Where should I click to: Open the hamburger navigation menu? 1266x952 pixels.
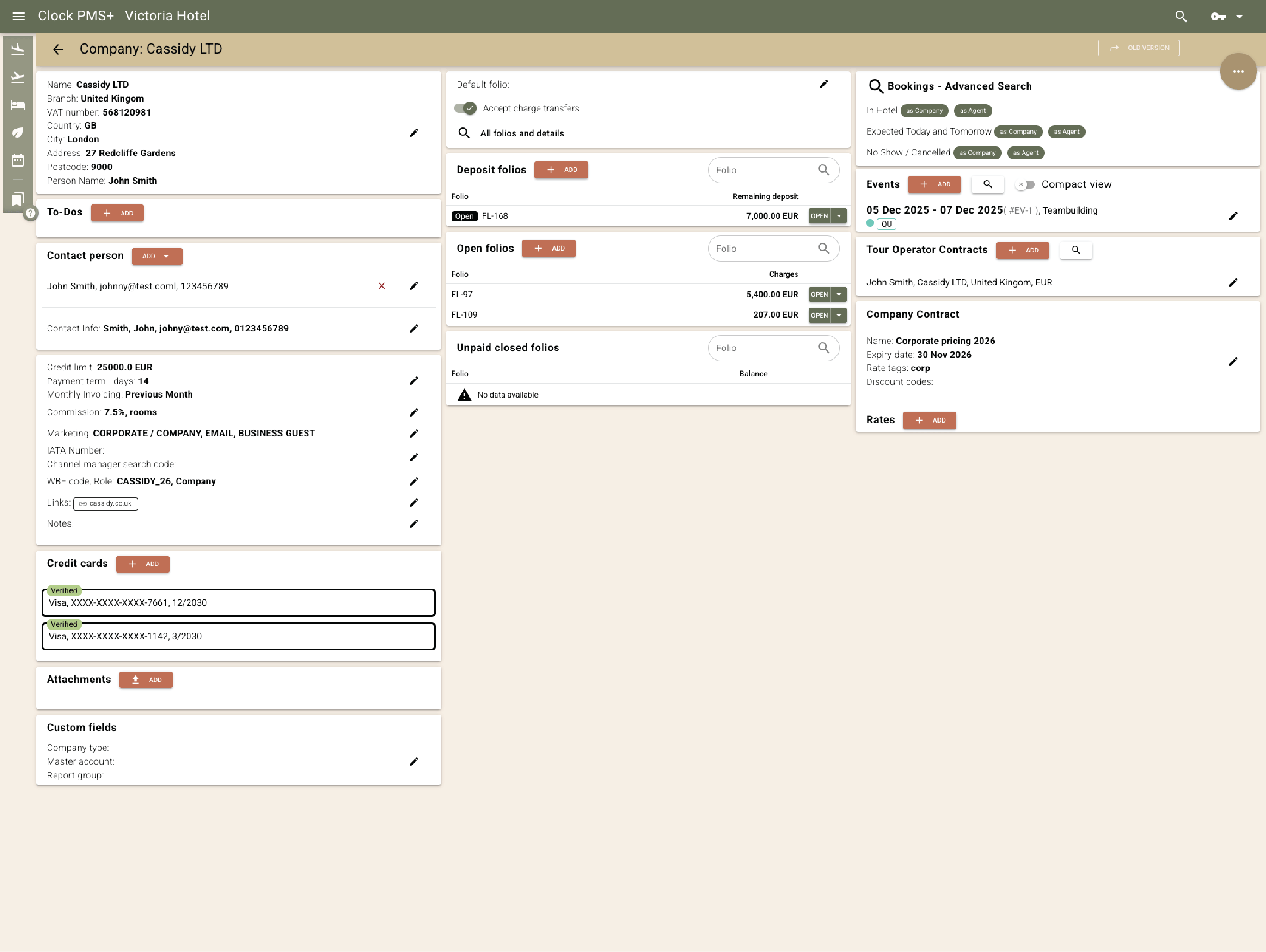(18, 16)
